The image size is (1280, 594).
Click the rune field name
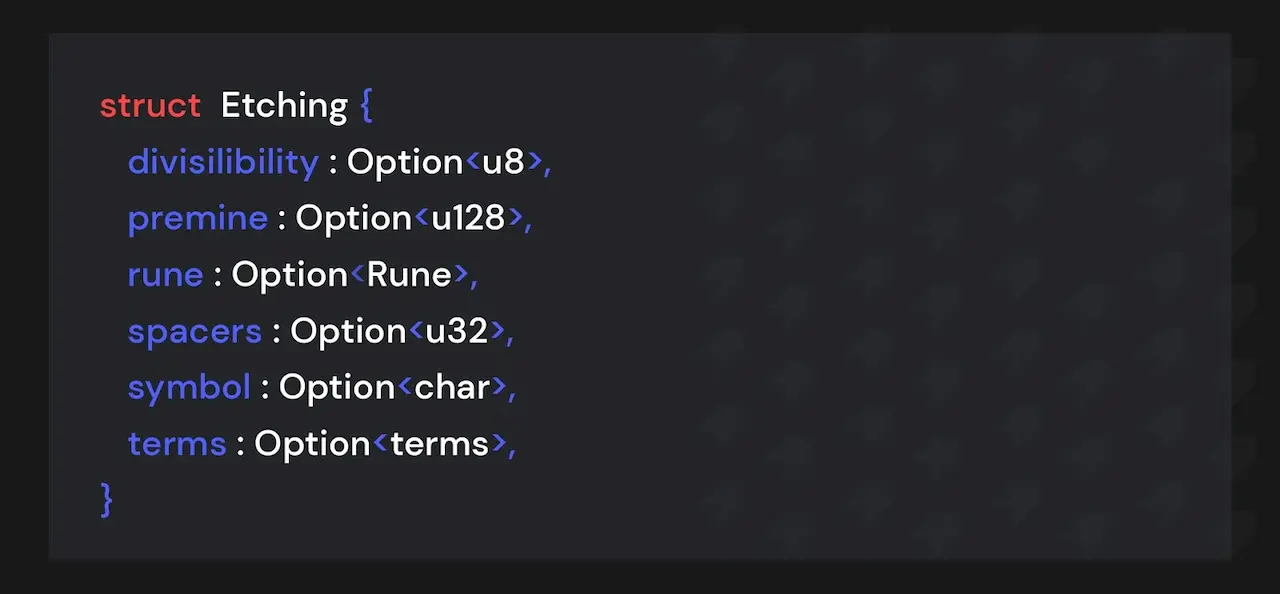pos(165,275)
